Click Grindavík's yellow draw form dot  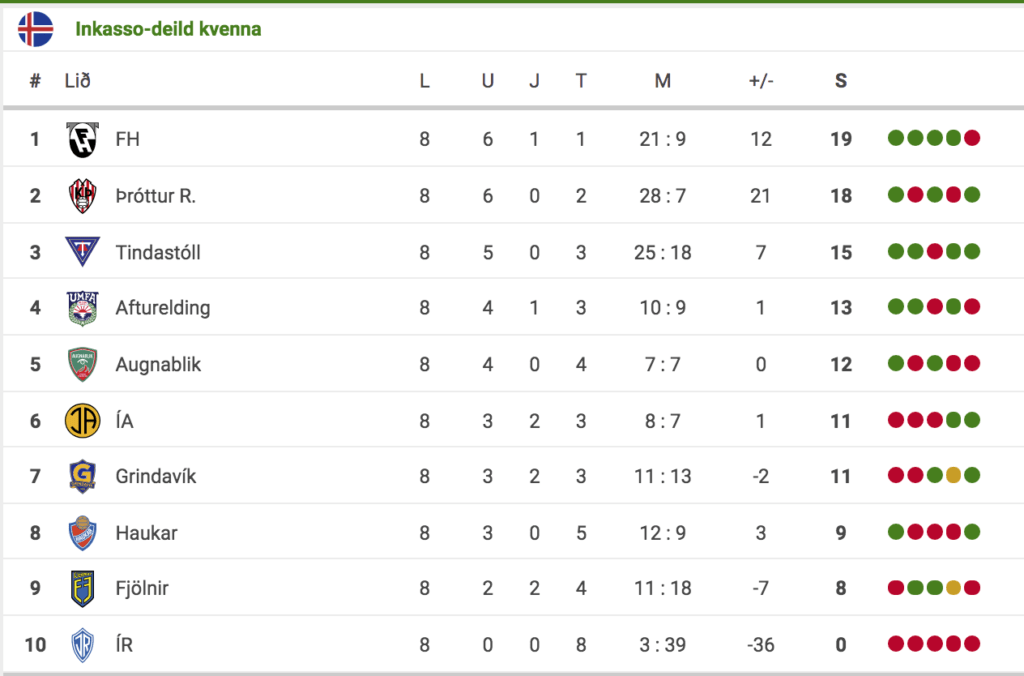(953, 475)
